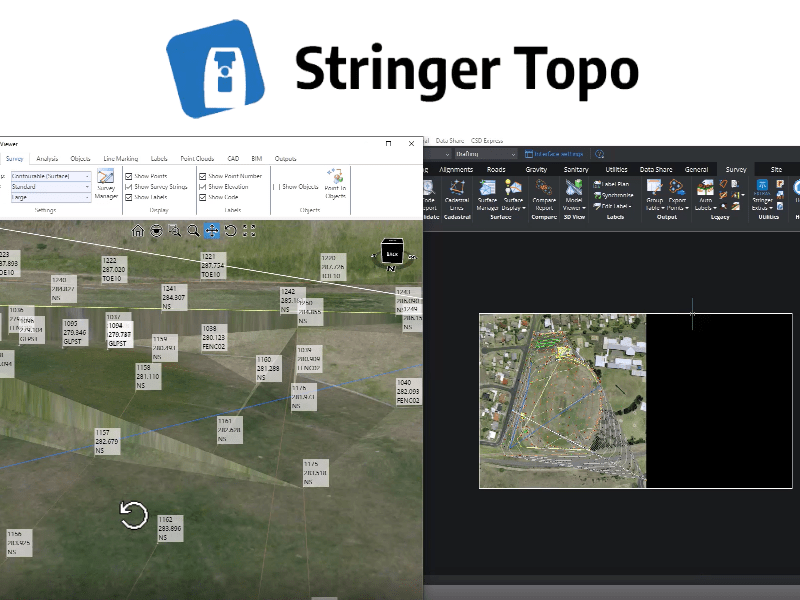Select the magnifier zoom tool in viewer
Viewport: 800px width, 600px height.
tap(193, 231)
